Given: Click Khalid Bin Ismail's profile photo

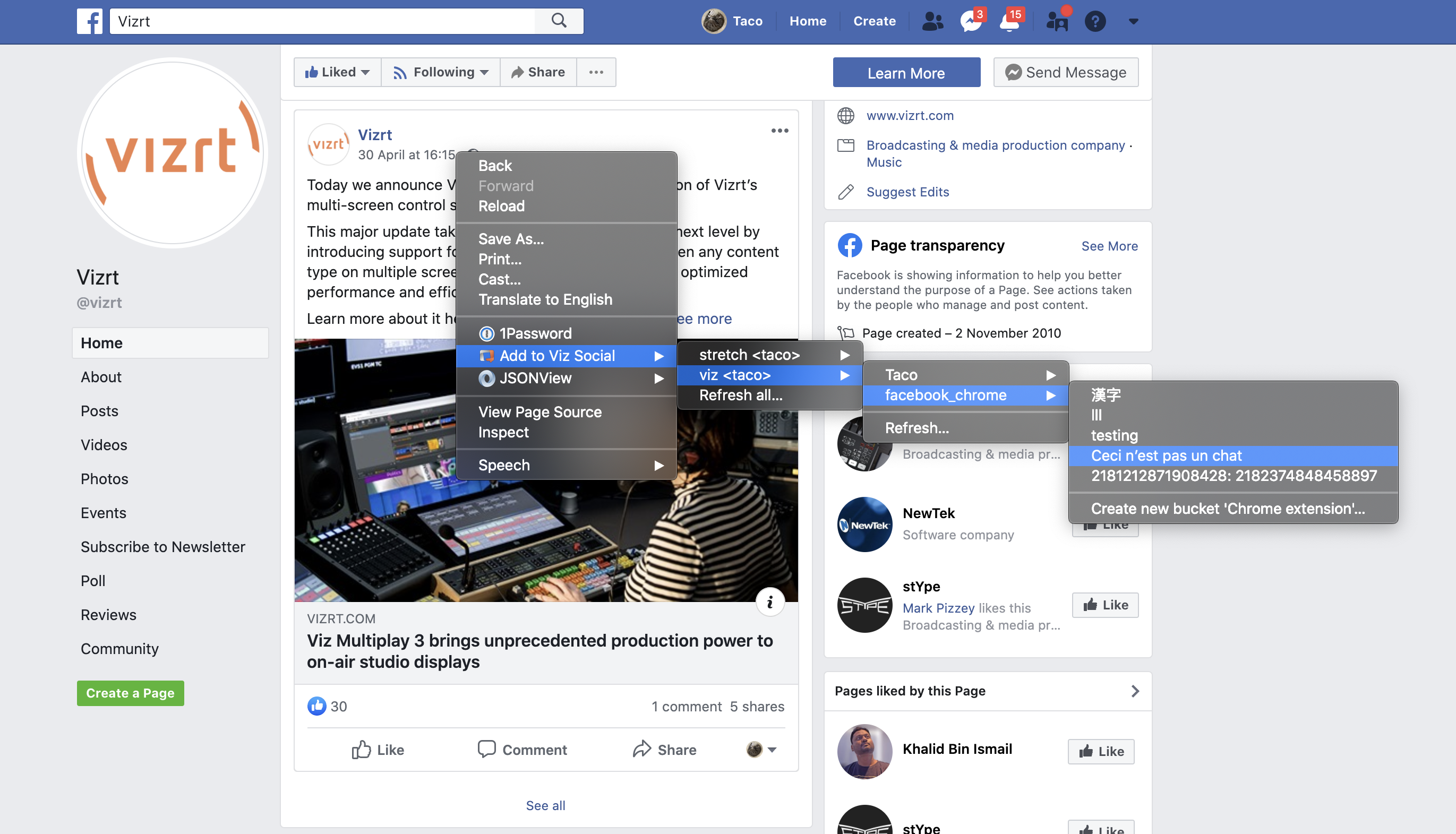Looking at the screenshot, I should (864, 751).
